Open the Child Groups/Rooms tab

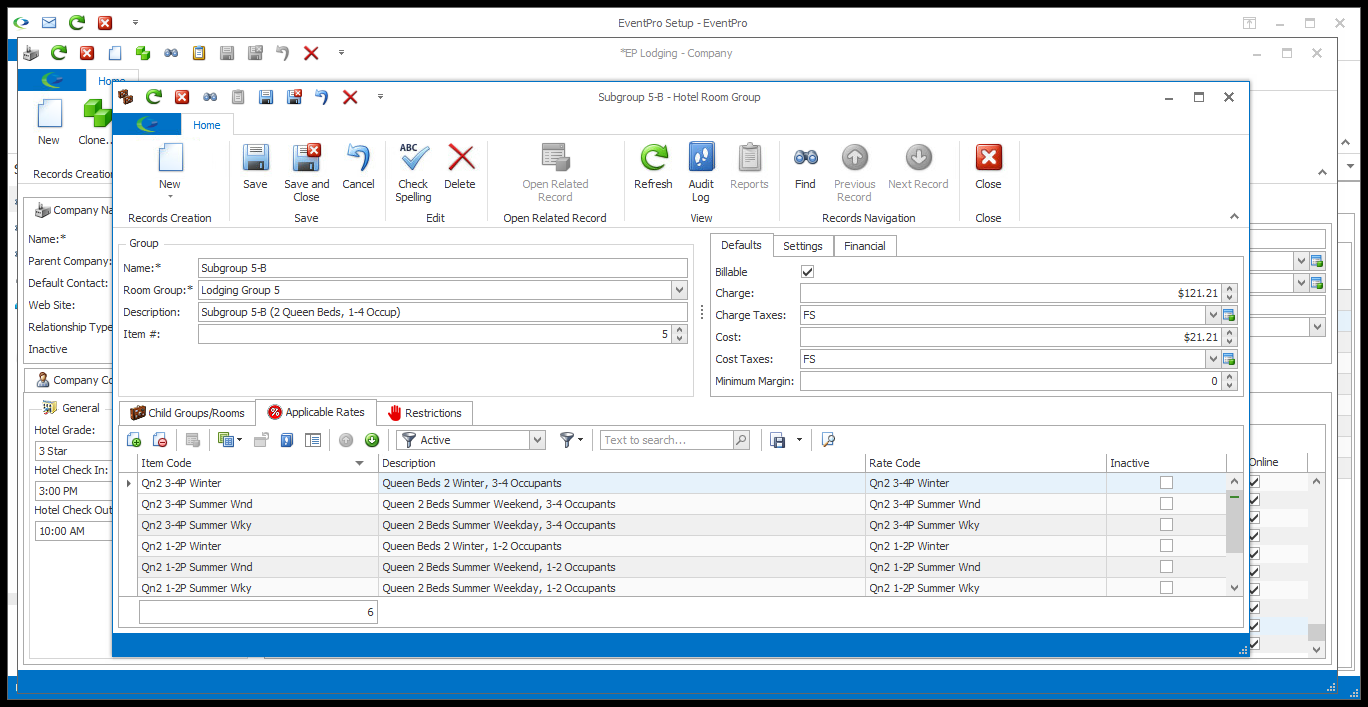[x=187, y=413]
